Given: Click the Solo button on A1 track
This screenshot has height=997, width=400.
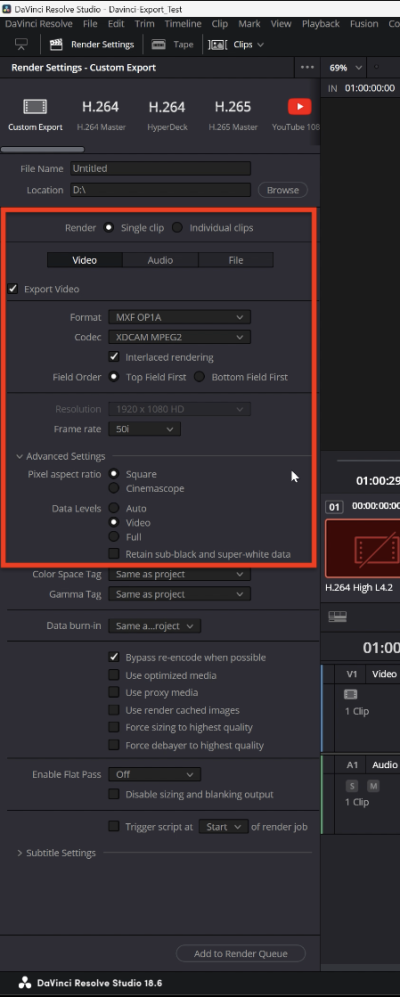Looking at the screenshot, I should [351, 787].
